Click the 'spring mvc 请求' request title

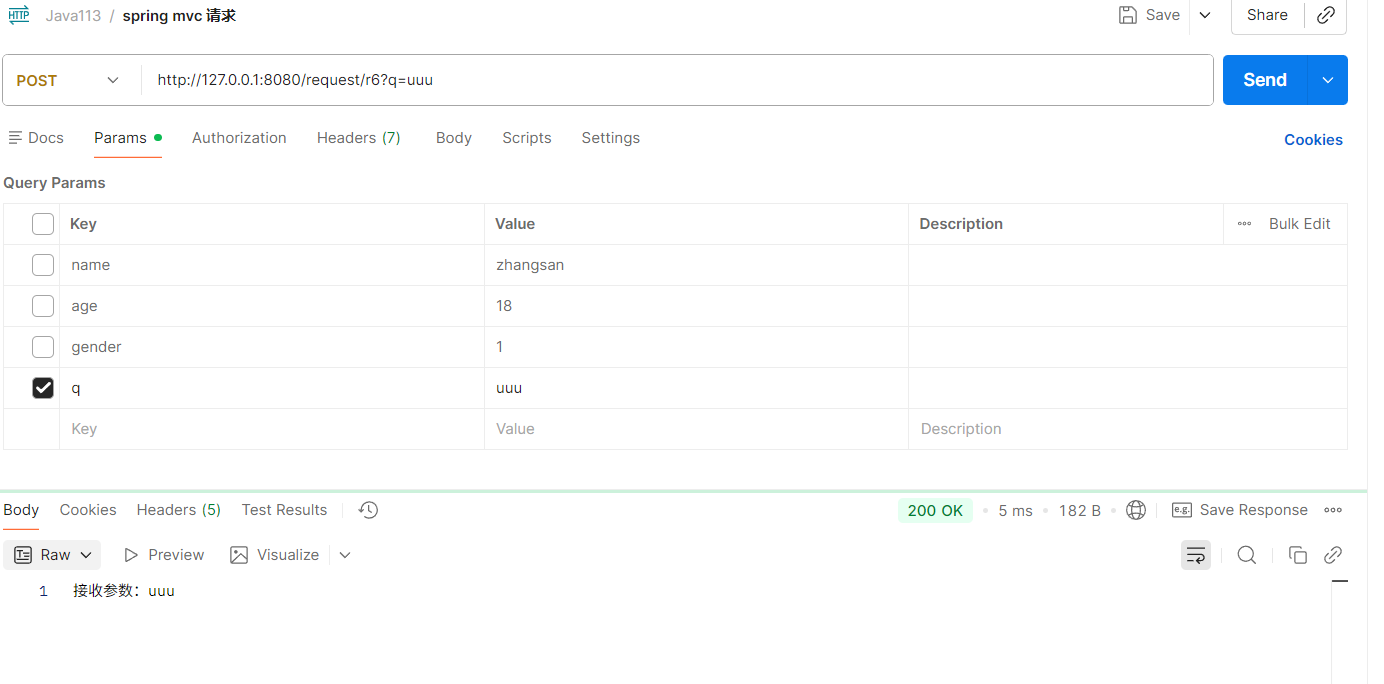click(179, 16)
